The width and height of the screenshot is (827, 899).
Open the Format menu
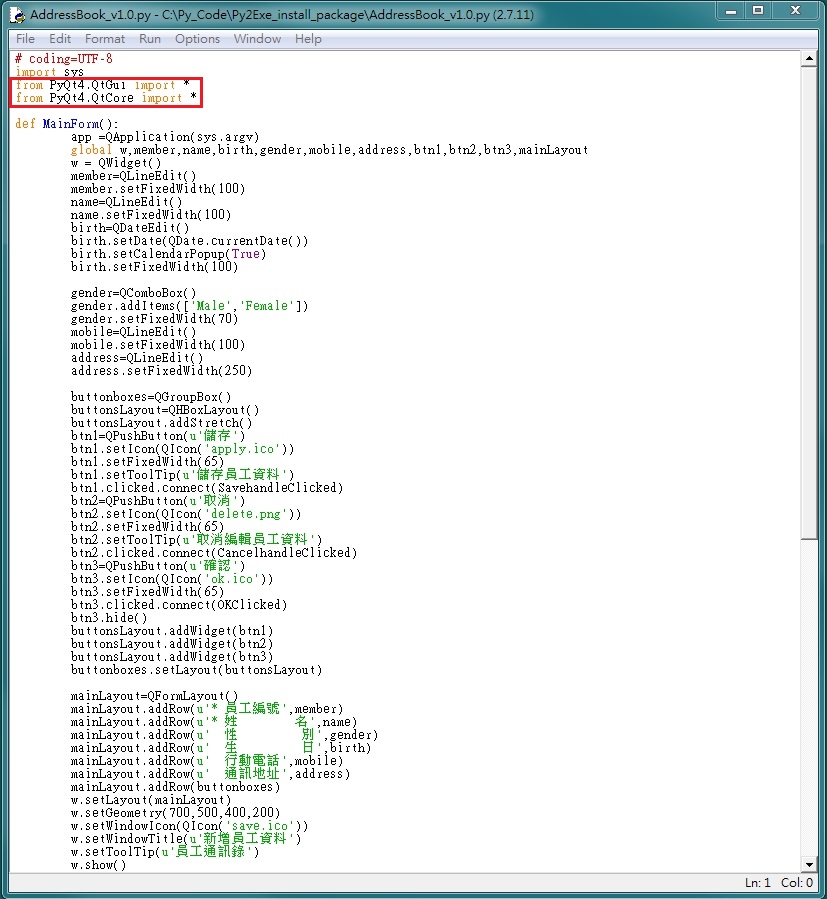click(x=104, y=39)
